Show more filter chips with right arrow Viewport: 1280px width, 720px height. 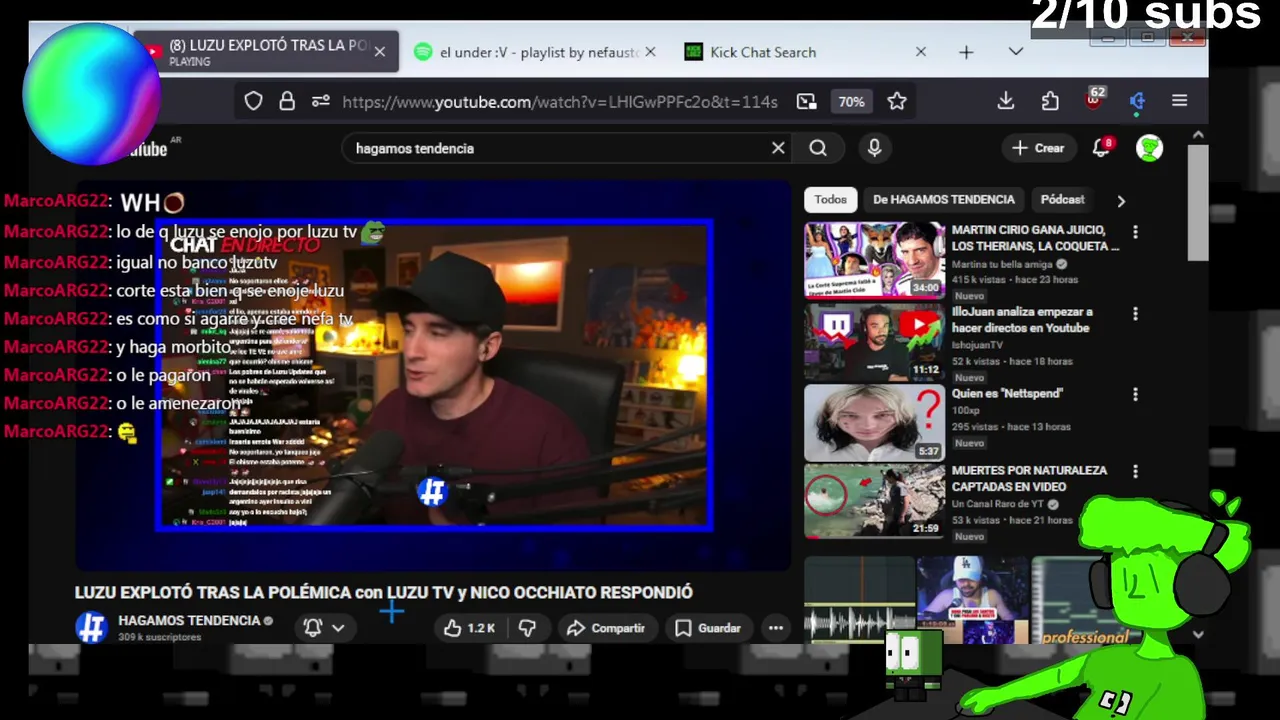(x=1121, y=200)
